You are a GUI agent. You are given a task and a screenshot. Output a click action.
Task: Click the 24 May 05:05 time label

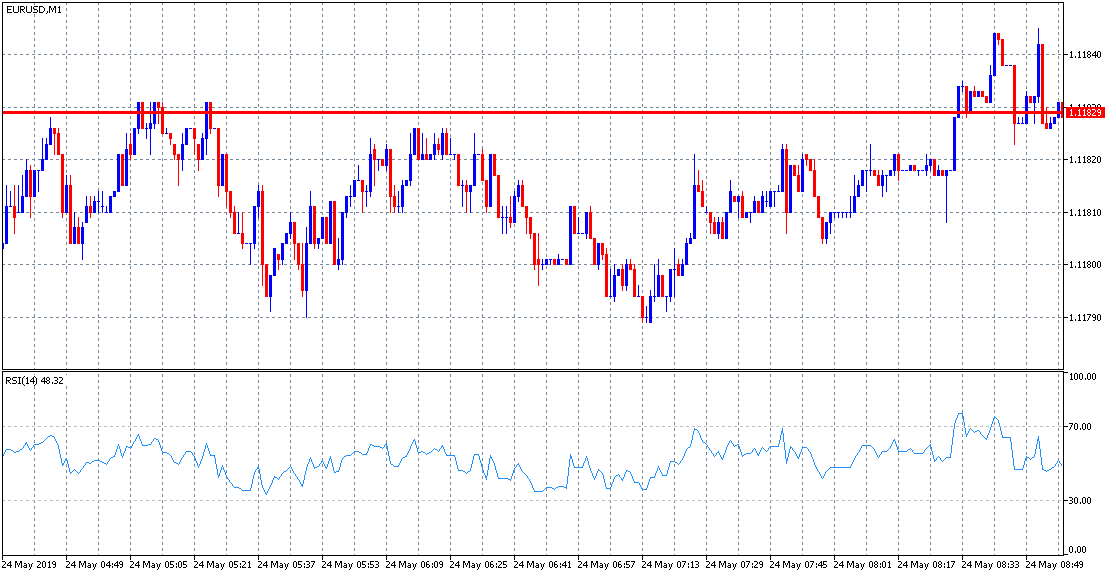click(160, 565)
